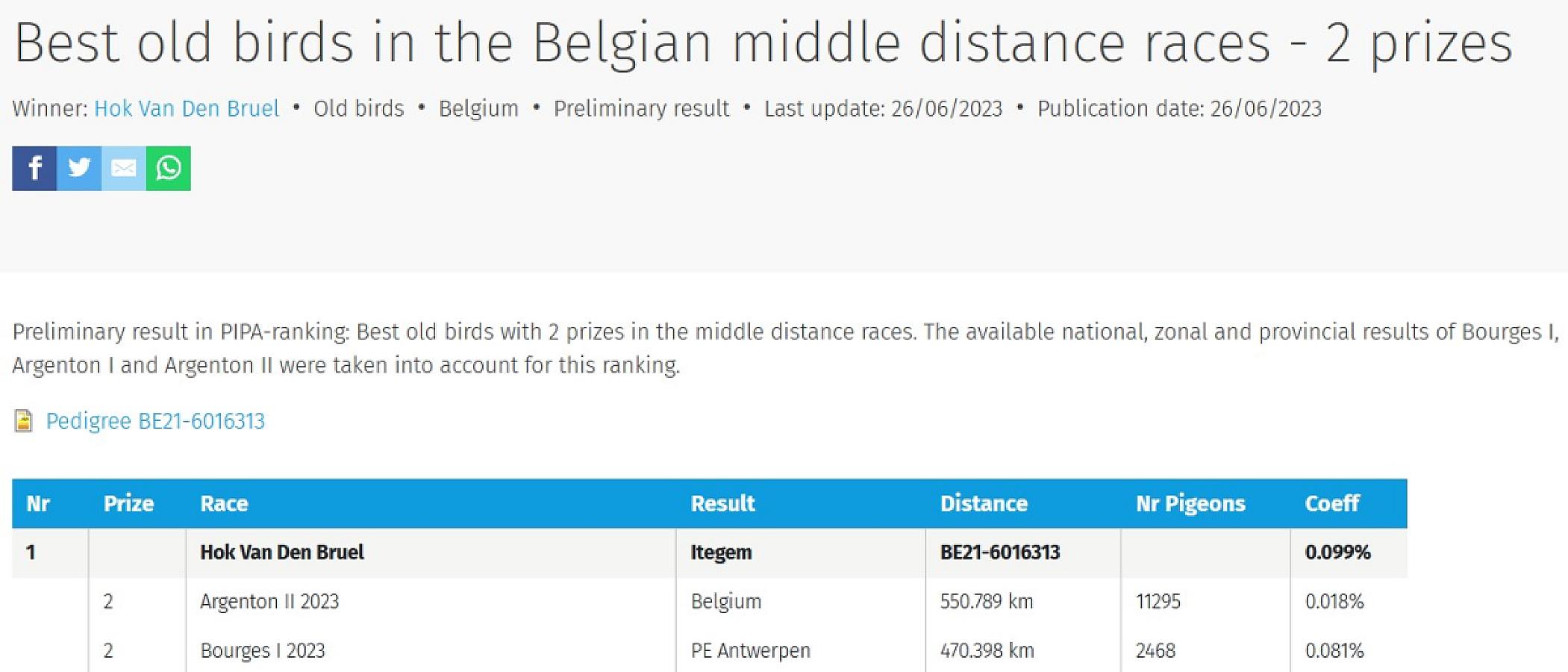
Task: Share the page on Facebook
Action: tap(34, 169)
